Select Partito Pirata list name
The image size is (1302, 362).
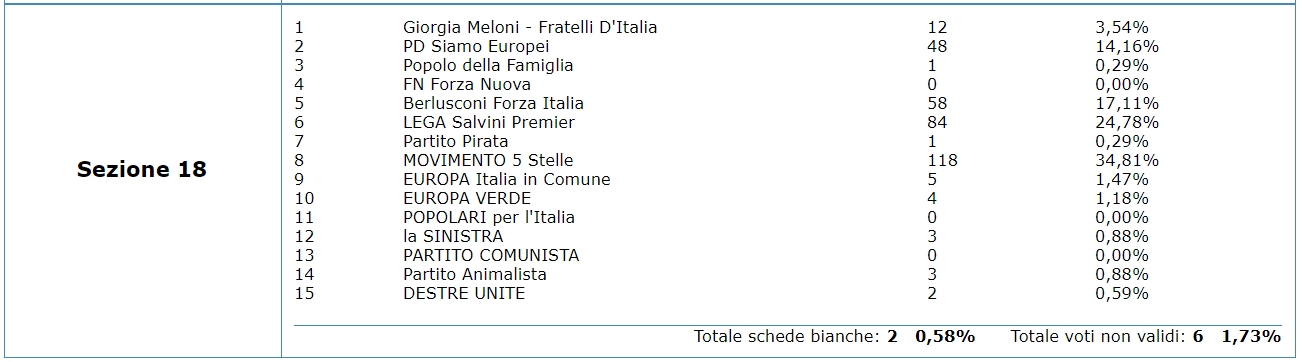(456, 141)
